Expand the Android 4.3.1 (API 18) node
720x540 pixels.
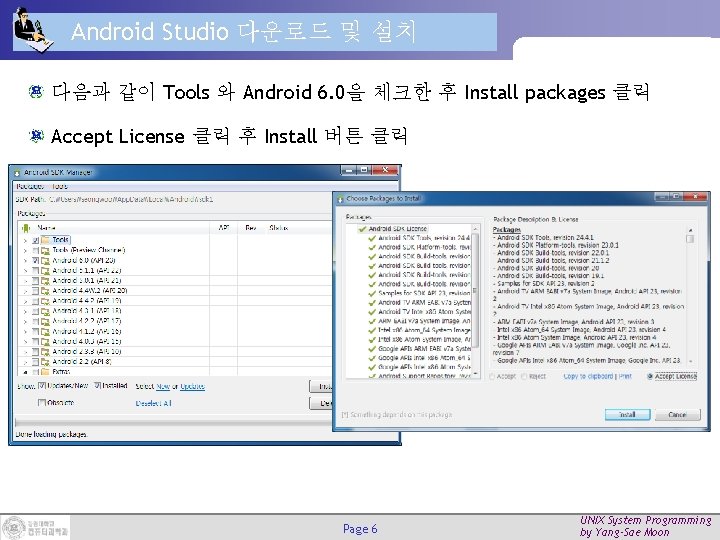25,311
